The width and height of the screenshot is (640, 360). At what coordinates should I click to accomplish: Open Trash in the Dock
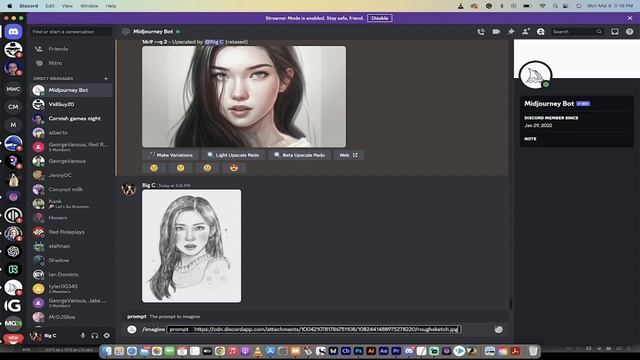[x=533, y=351]
